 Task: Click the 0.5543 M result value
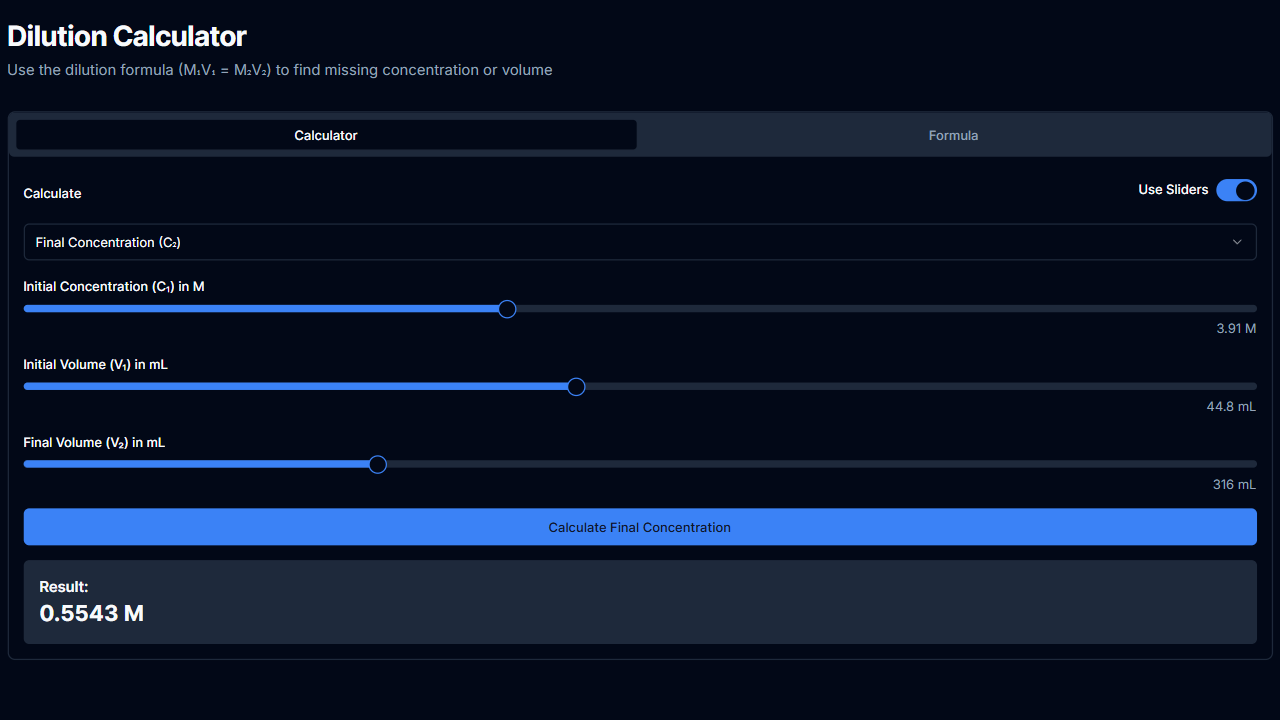click(92, 613)
